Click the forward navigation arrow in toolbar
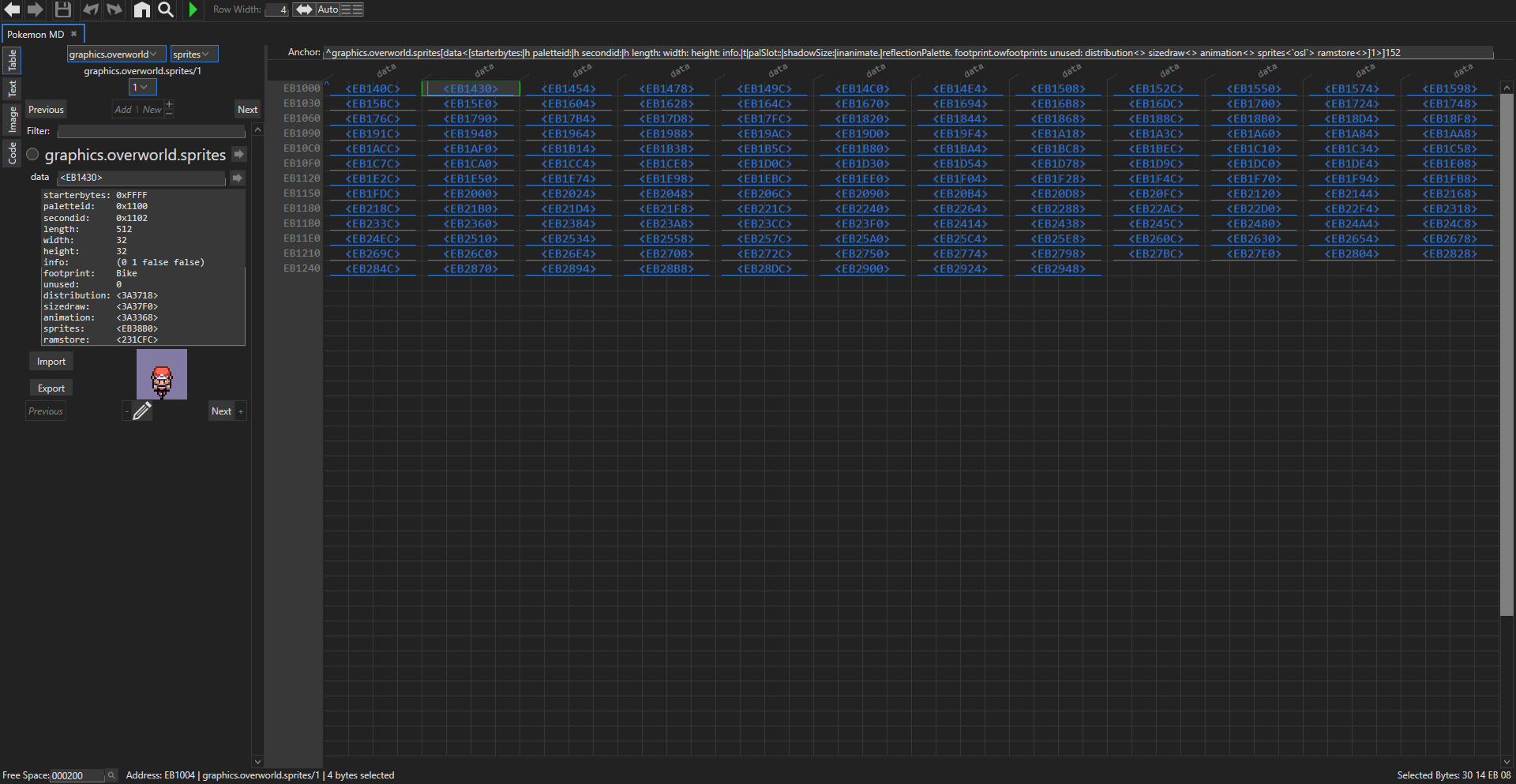The height and width of the screenshot is (784, 1516). click(36, 9)
